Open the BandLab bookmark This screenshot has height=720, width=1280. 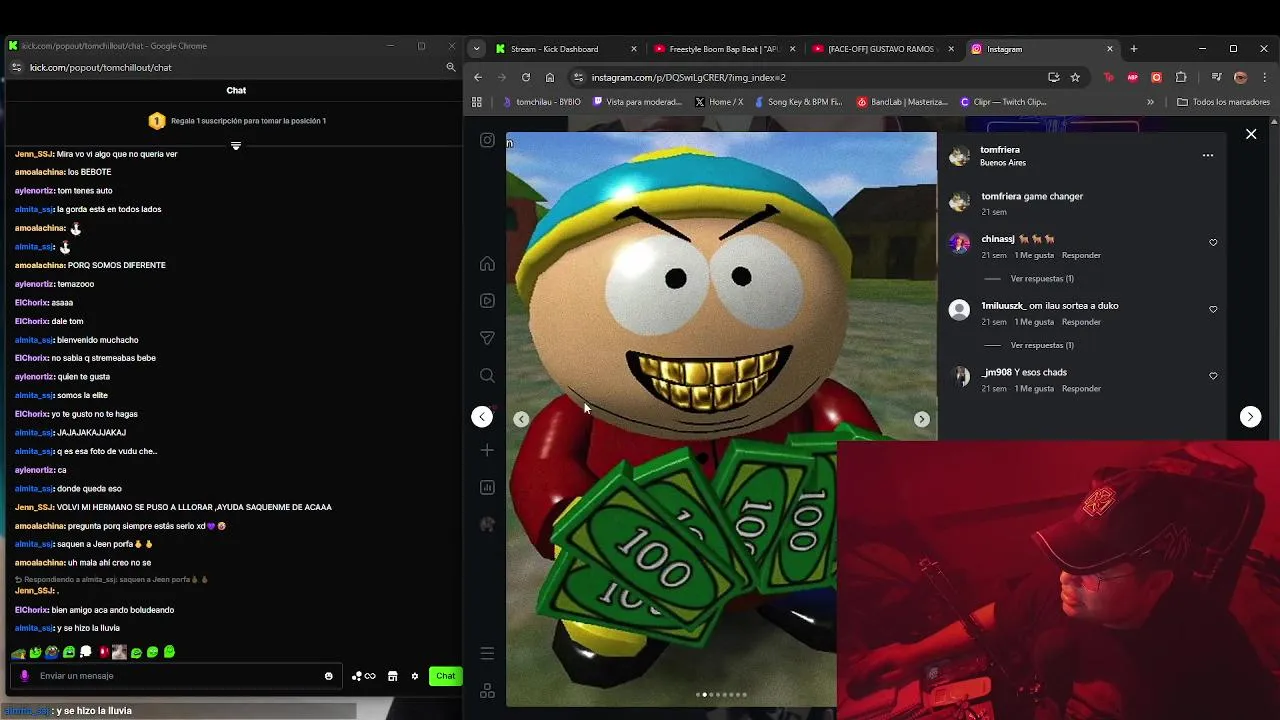[x=902, y=102]
